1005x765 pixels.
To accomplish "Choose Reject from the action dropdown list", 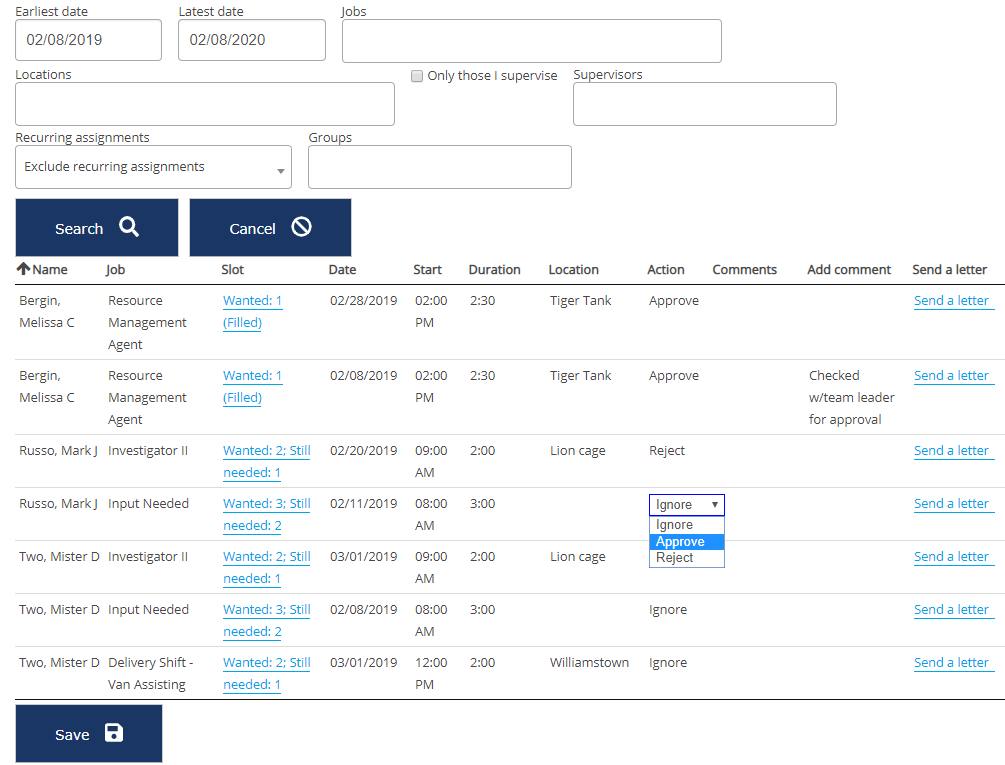I will click(674, 558).
